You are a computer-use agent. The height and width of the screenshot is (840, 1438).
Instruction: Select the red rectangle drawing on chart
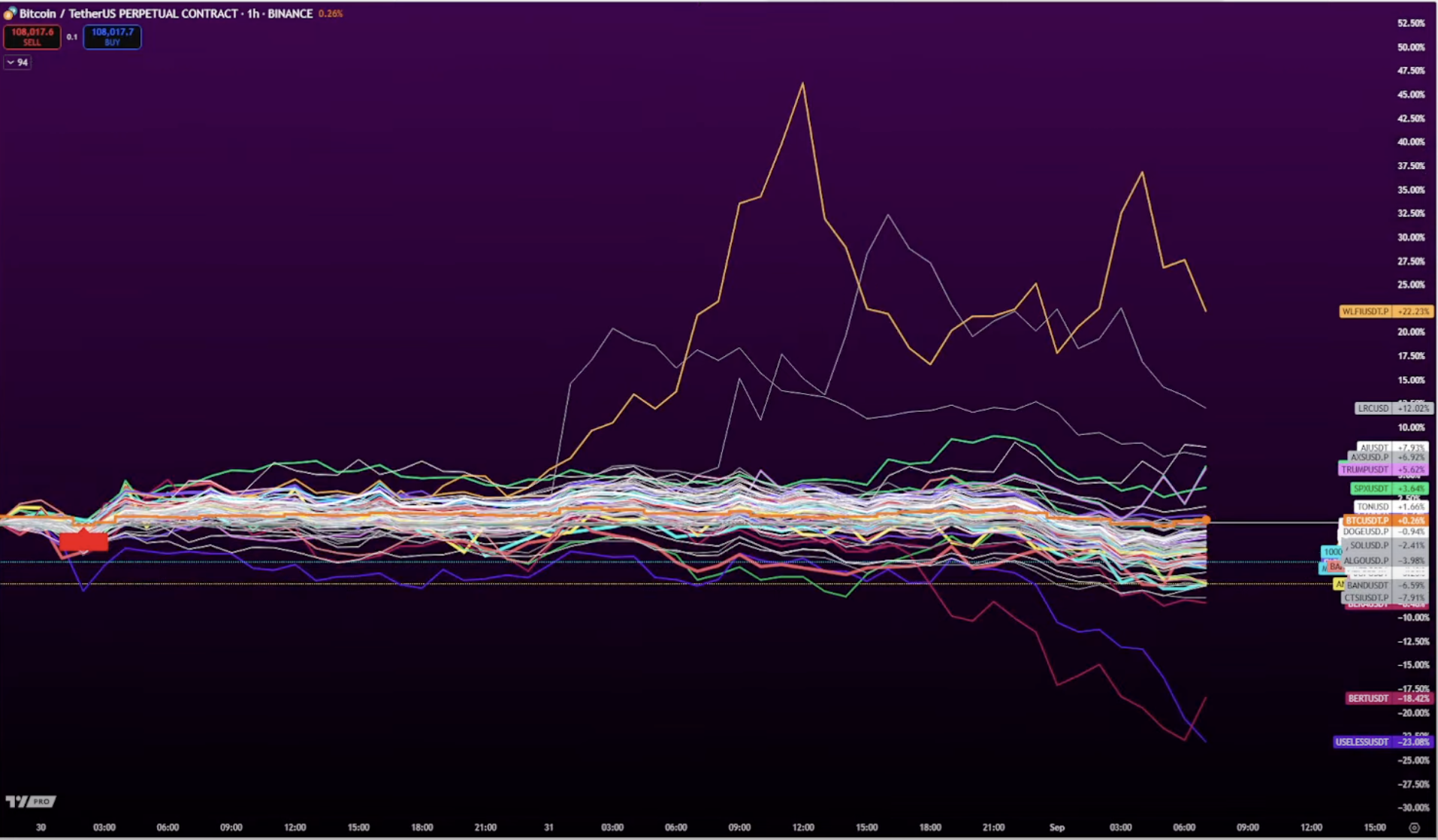83,540
